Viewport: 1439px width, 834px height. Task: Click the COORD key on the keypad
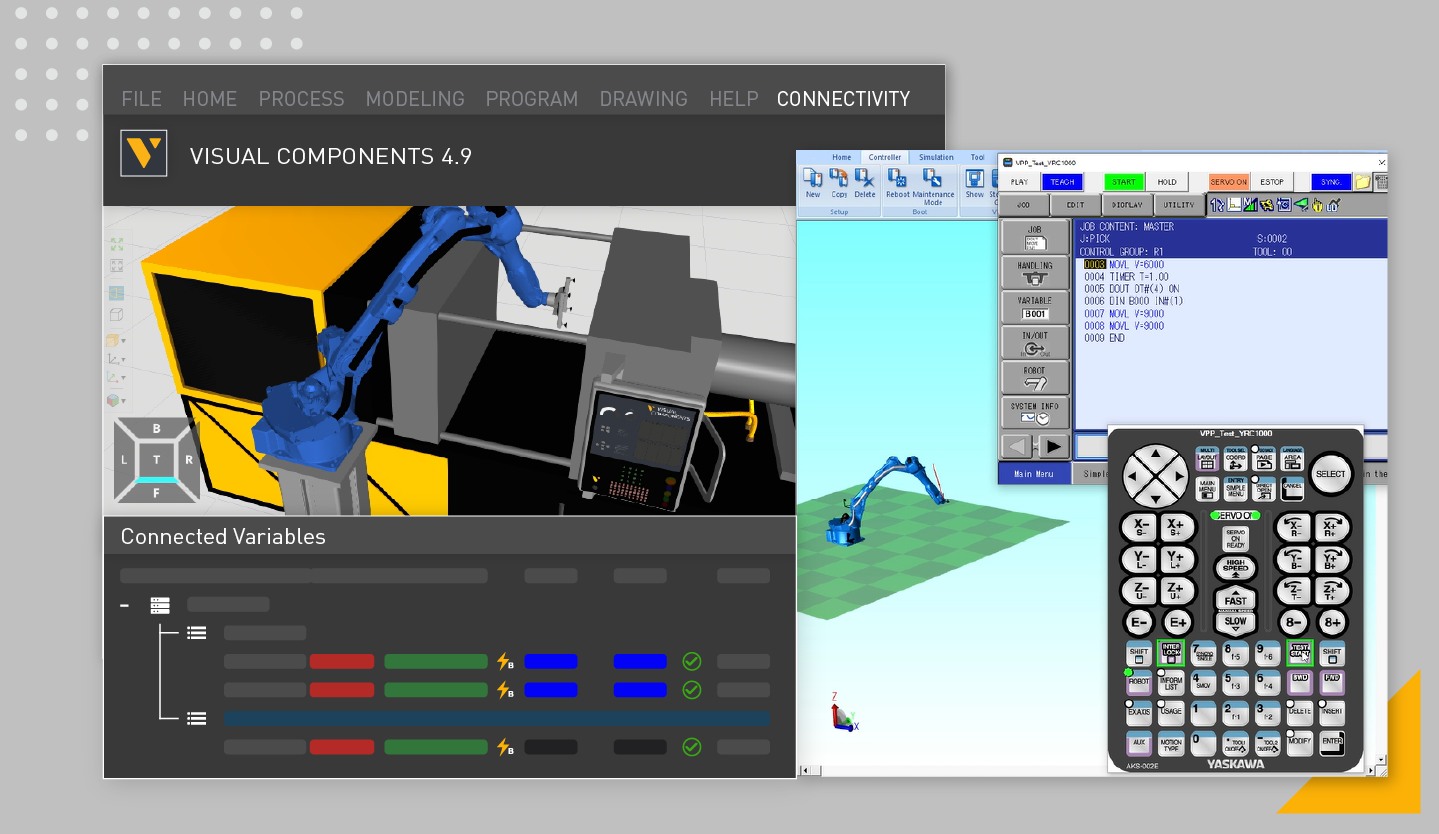tap(1235, 459)
